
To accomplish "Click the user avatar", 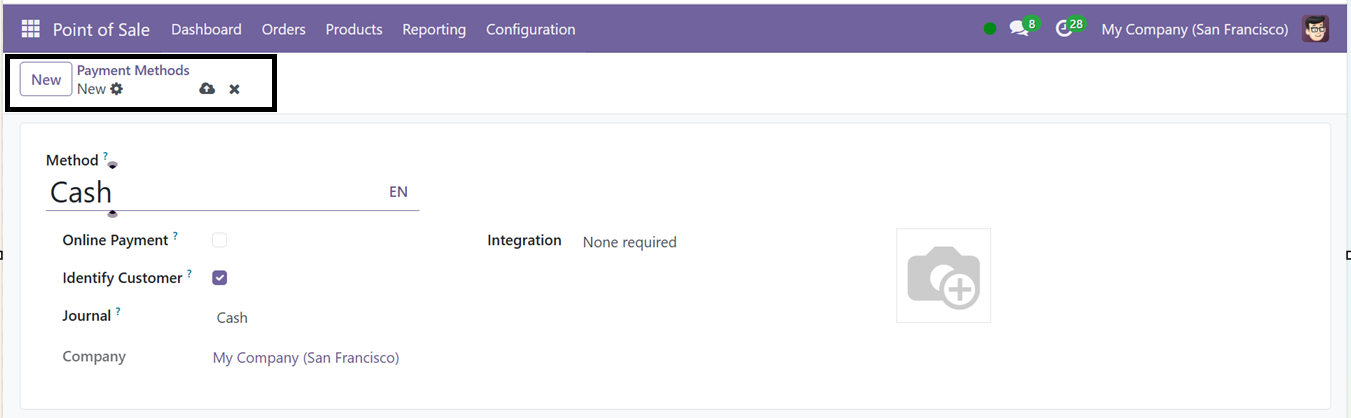I will [1316, 29].
